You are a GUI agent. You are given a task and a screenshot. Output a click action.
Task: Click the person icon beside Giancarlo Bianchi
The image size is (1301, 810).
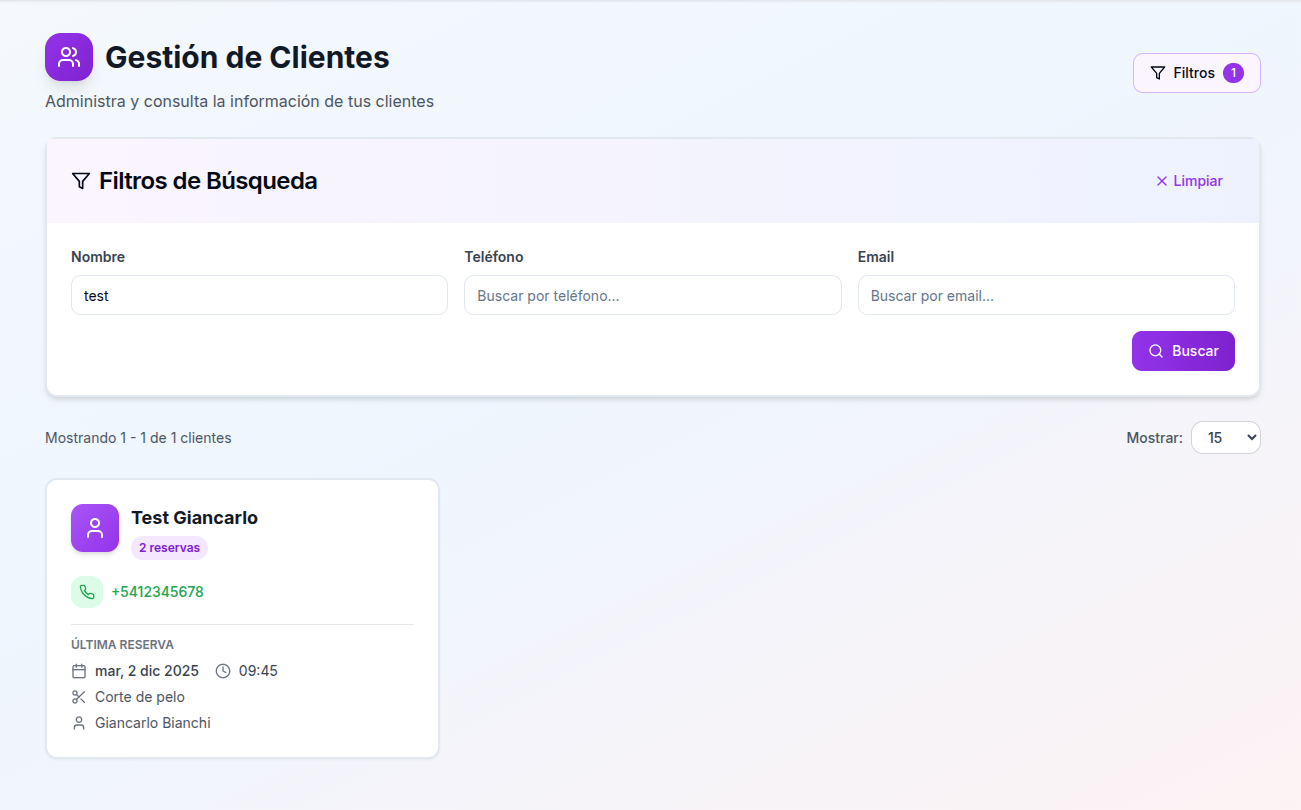pyautogui.click(x=79, y=722)
